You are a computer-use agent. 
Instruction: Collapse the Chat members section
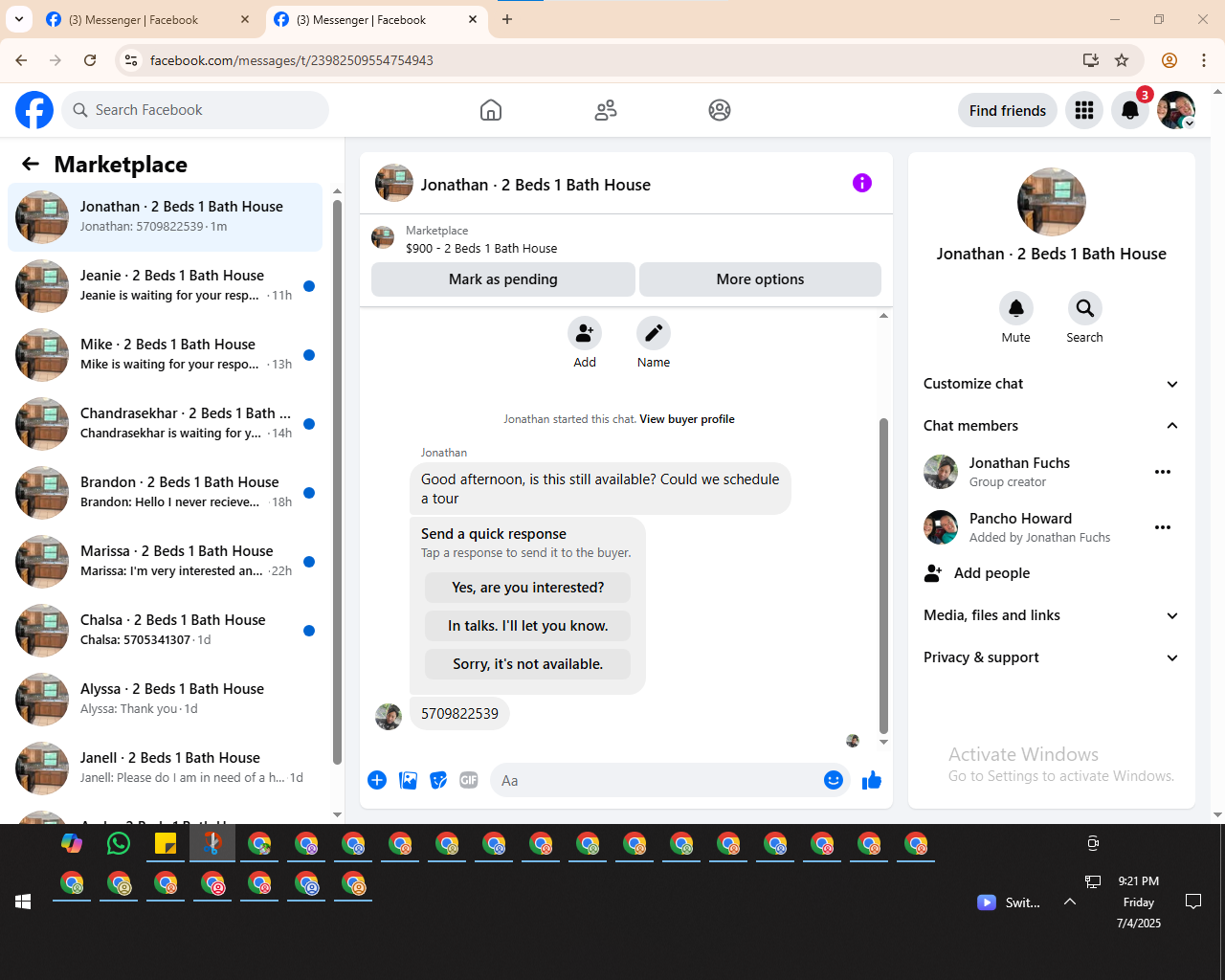pyautogui.click(x=1051, y=426)
